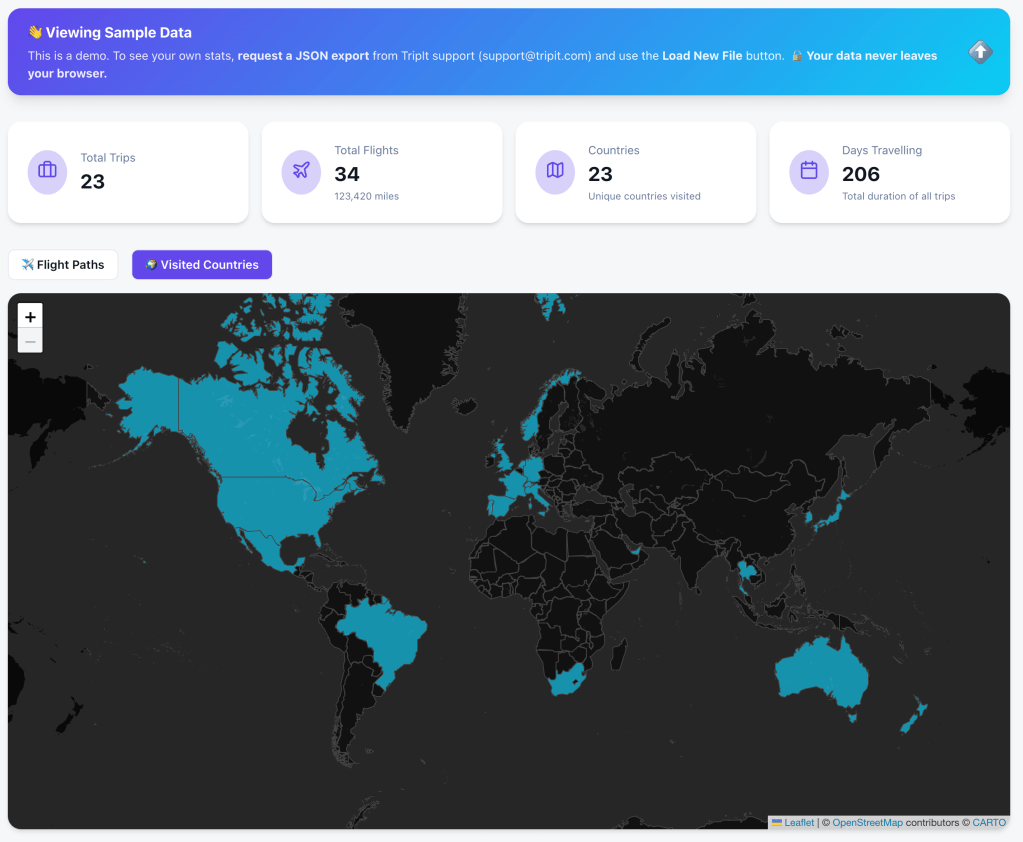Click the Total Flights airplane icon
This screenshot has height=842, width=1023.
coord(300,172)
